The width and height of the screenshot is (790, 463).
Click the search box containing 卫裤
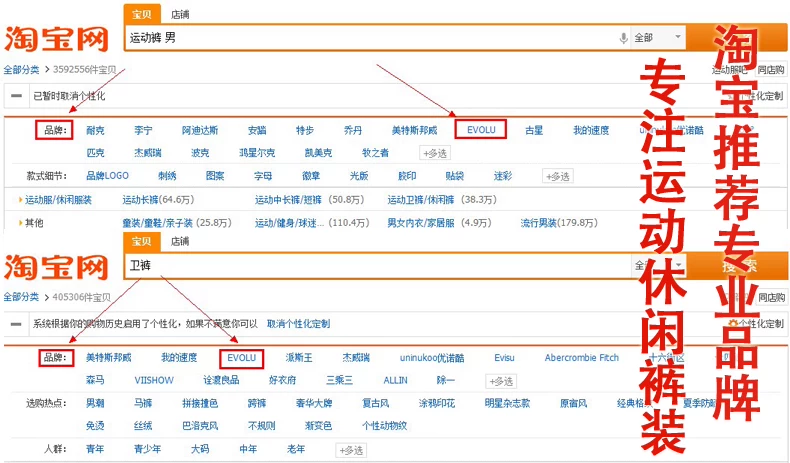tap(378, 266)
